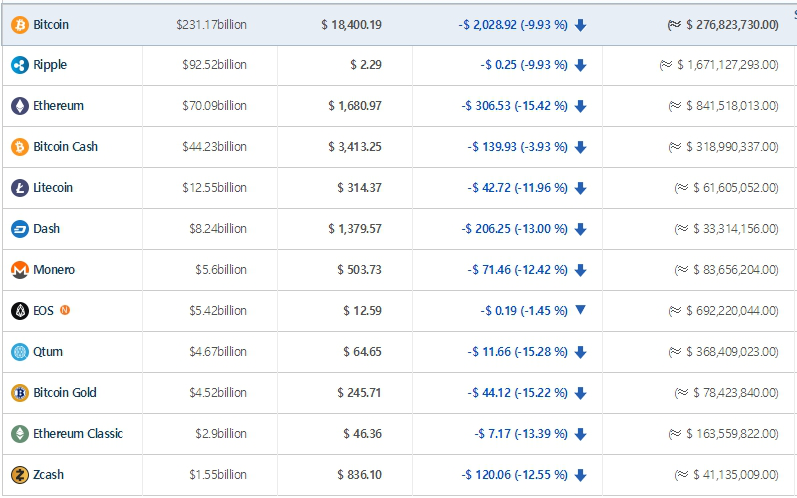Click the Monero logo icon
This screenshot has height=498, width=797.
(x=19, y=270)
